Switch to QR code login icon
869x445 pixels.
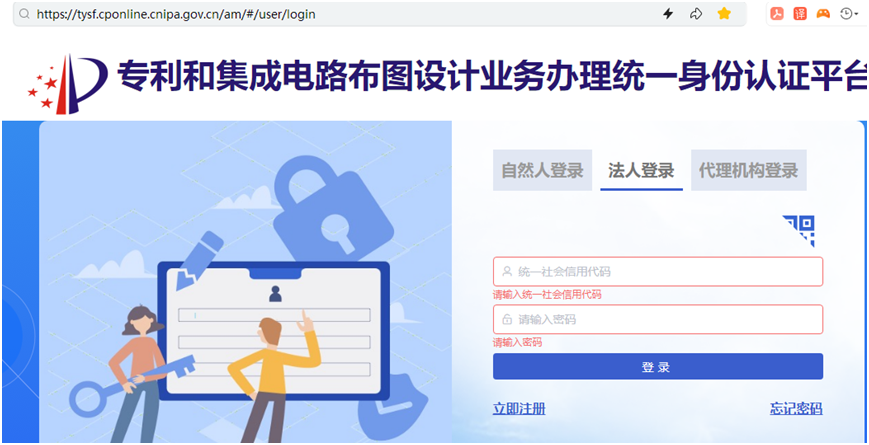pos(799,231)
